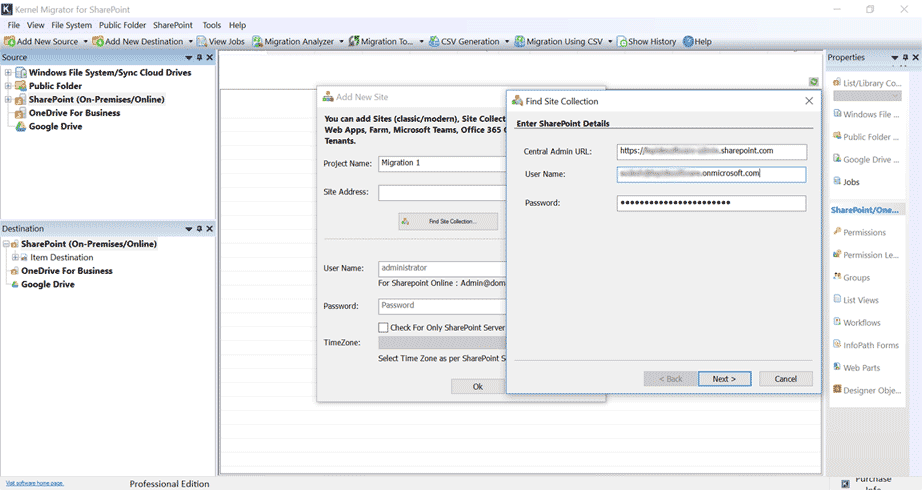The height and width of the screenshot is (490, 922).
Task: Click the Help globe icon in toolbar
Action: [688, 42]
